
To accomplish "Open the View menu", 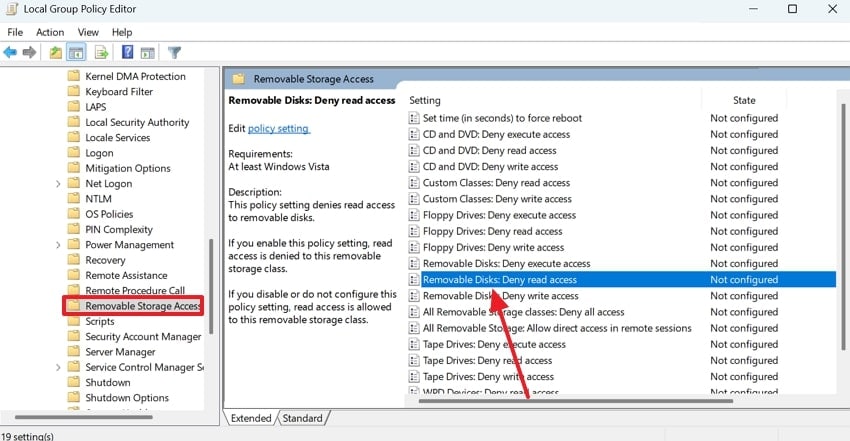I will tap(88, 33).
